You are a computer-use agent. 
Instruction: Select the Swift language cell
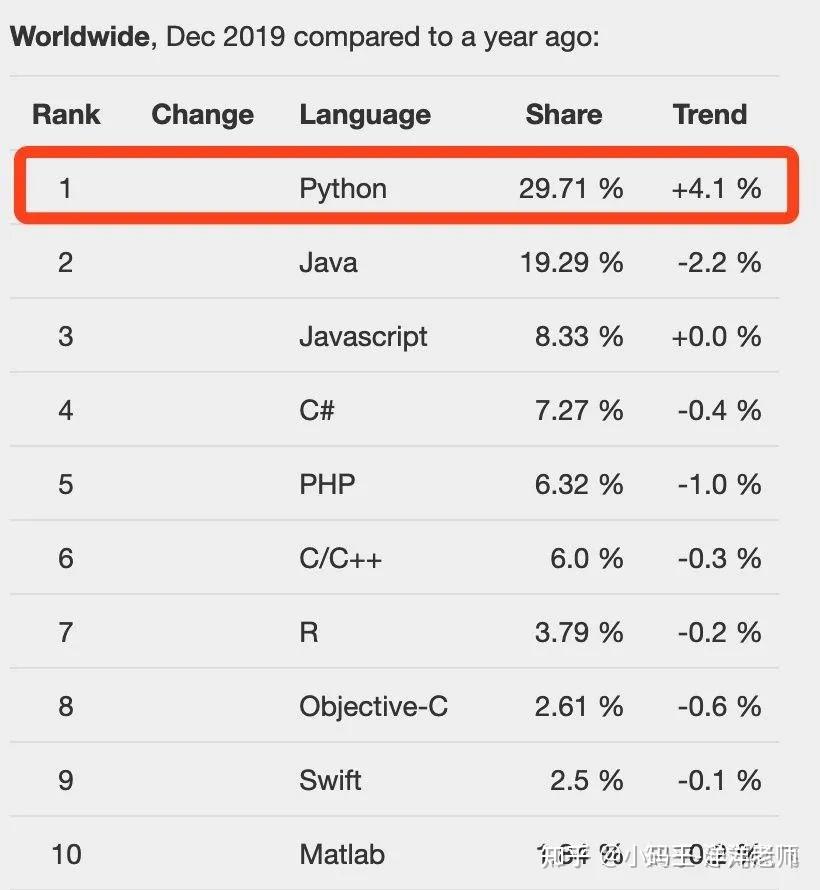(x=330, y=780)
